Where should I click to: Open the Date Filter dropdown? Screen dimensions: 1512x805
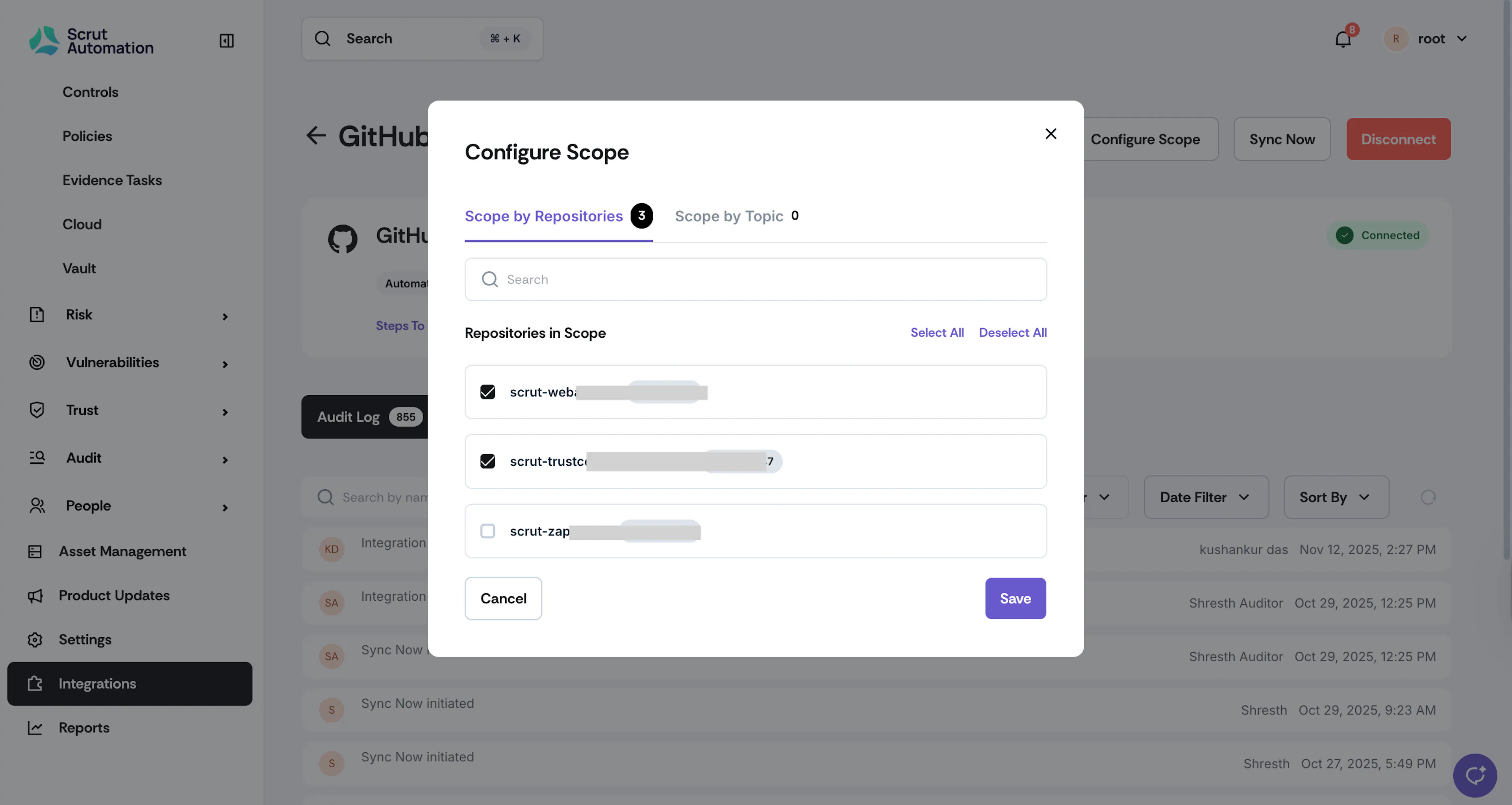(1206, 497)
